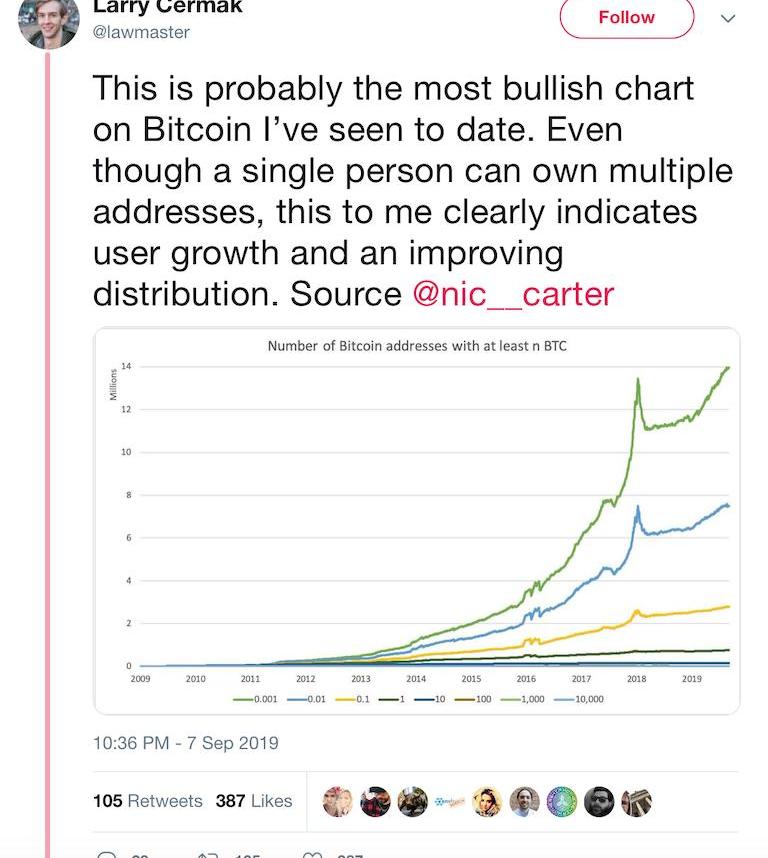768x858 pixels.
Task: Expand the tweet options chevron
Action: pyautogui.click(x=728, y=19)
